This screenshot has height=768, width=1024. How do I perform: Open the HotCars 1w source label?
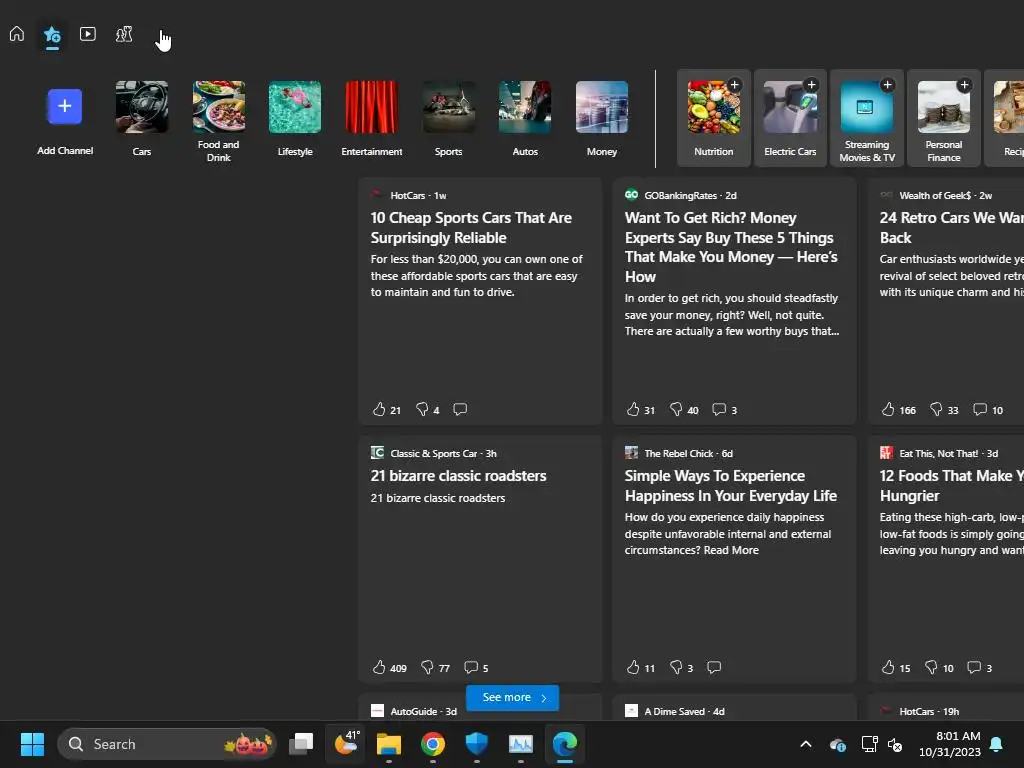tap(418, 195)
